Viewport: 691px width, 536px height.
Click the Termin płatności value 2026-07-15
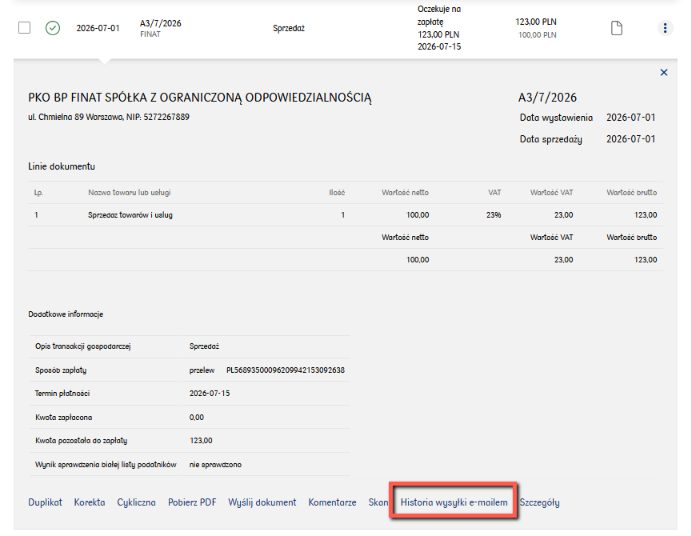click(x=209, y=393)
